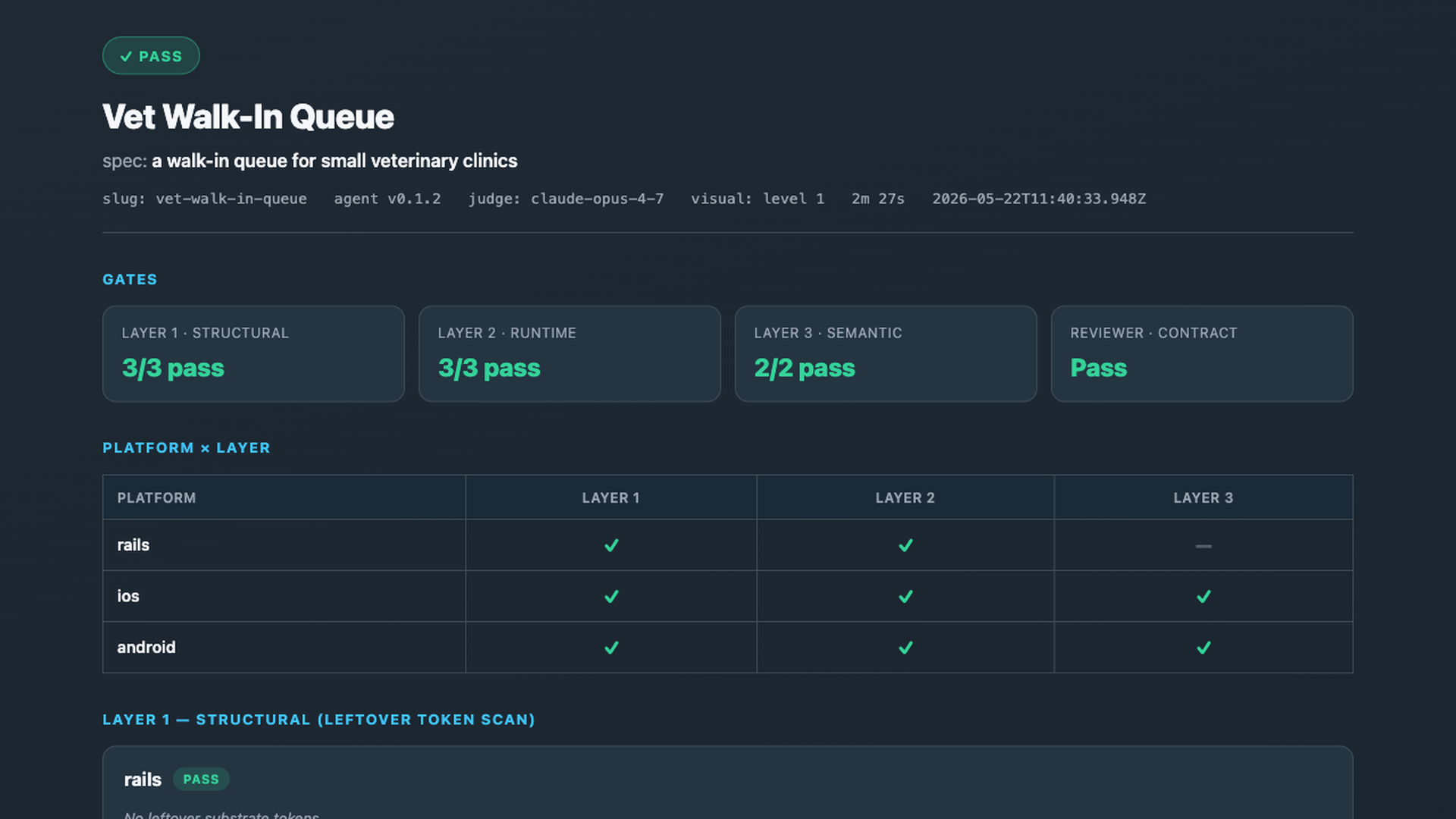1456x819 pixels.
Task: Click the ios row label
Action: (128, 596)
